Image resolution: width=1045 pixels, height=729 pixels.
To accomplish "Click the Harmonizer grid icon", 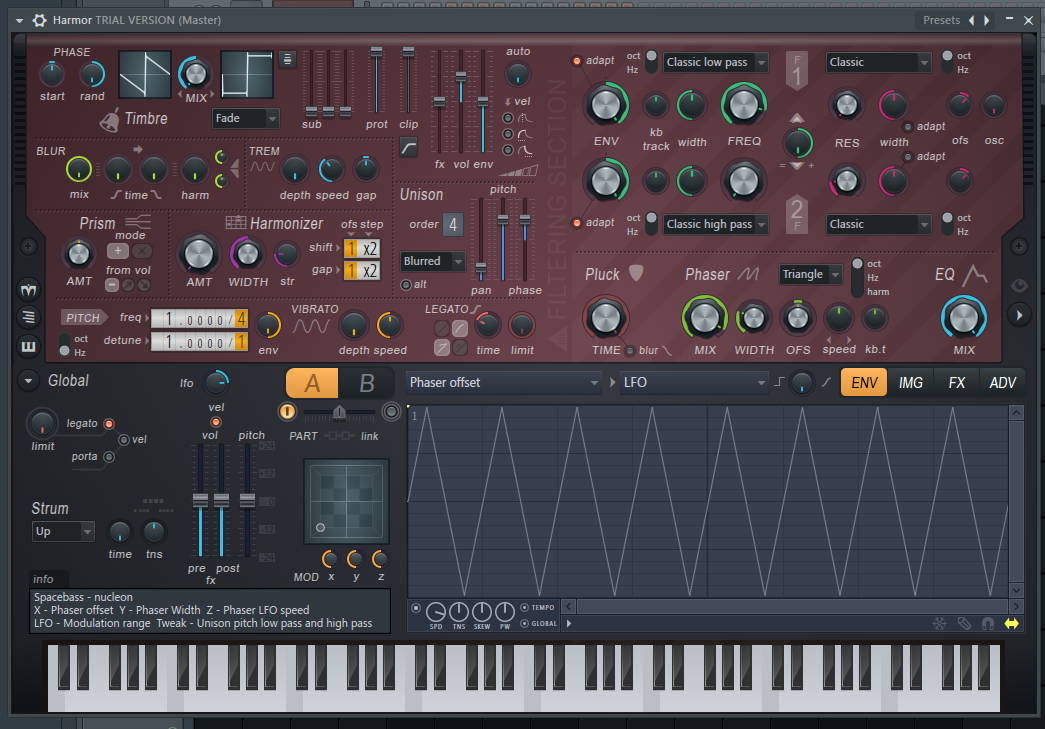I will tap(236, 223).
